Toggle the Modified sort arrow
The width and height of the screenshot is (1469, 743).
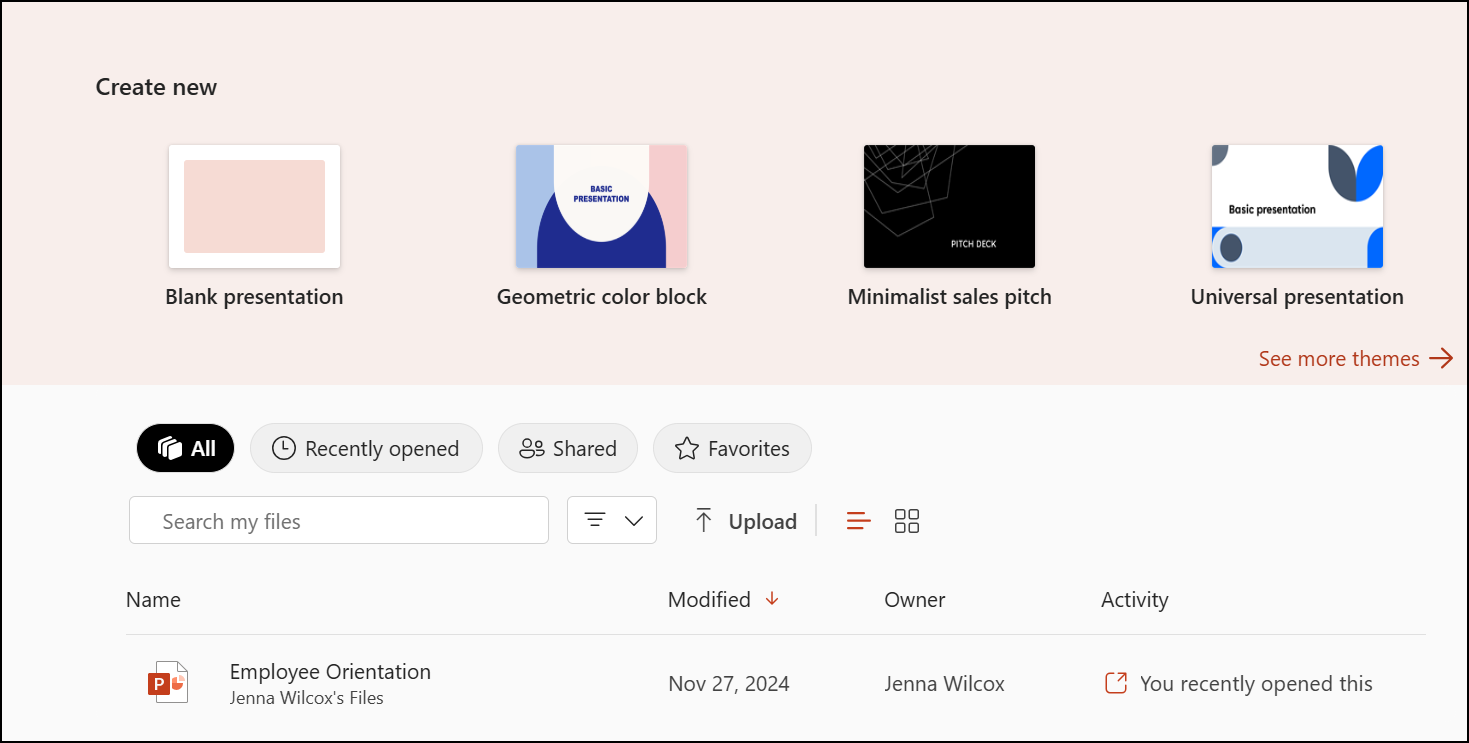pos(771,599)
